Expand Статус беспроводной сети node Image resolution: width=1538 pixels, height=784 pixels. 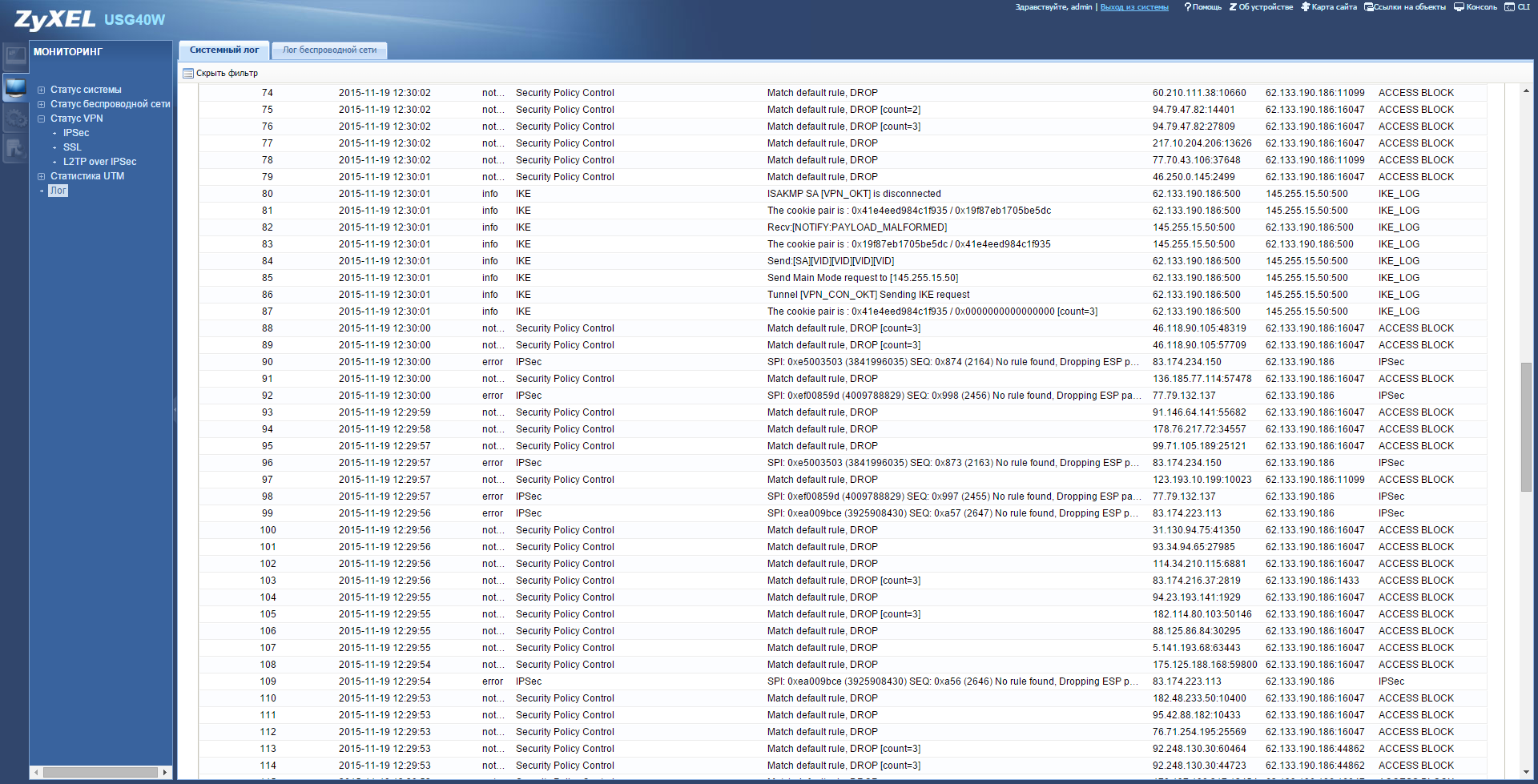tap(42, 104)
